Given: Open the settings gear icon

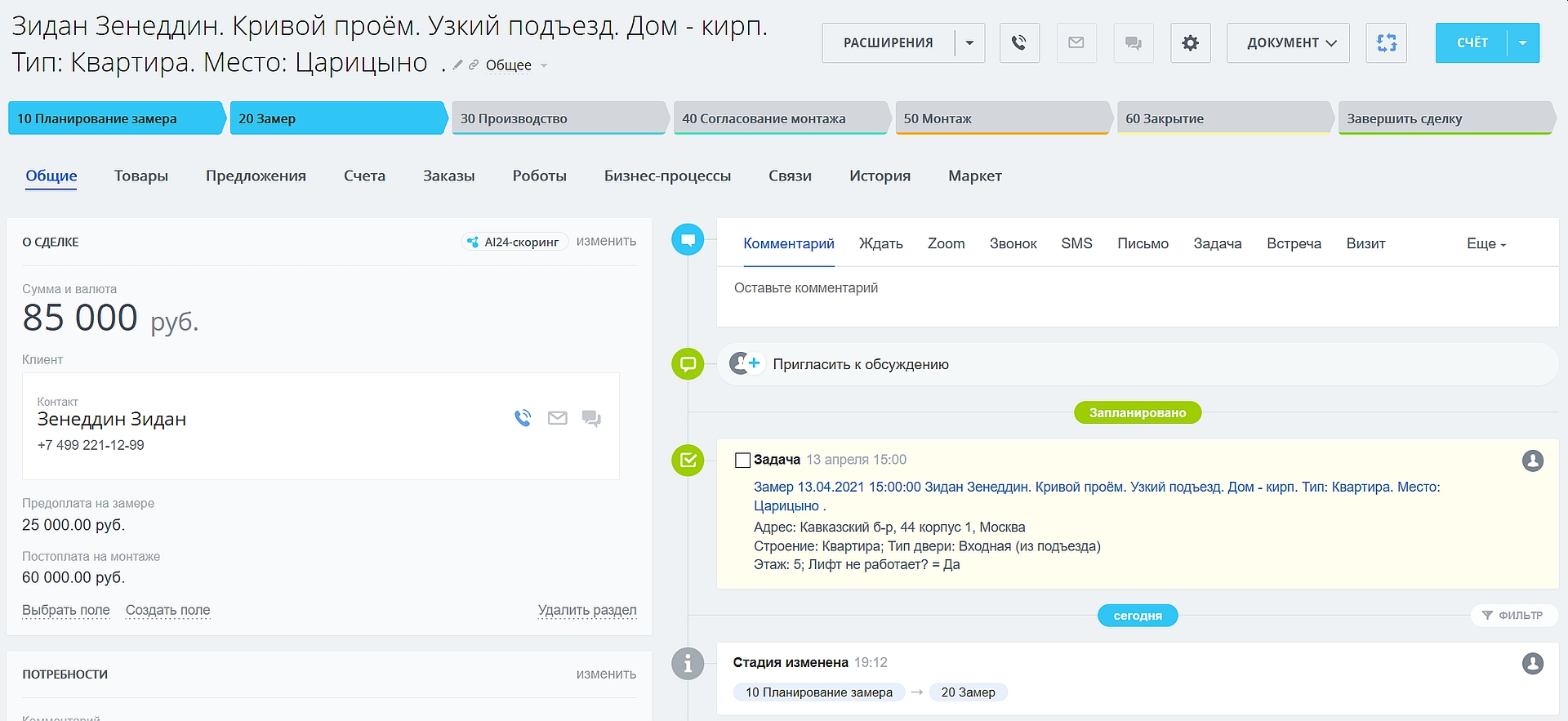Looking at the screenshot, I should tap(1190, 42).
